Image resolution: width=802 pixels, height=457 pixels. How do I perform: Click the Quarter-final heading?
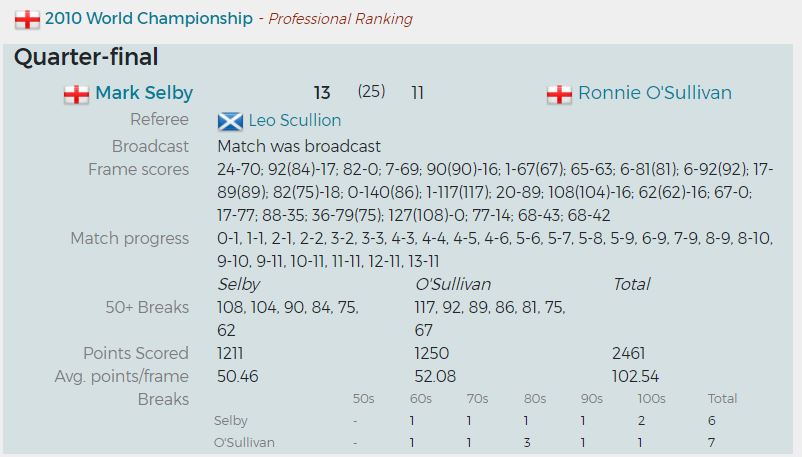(86, 58)
